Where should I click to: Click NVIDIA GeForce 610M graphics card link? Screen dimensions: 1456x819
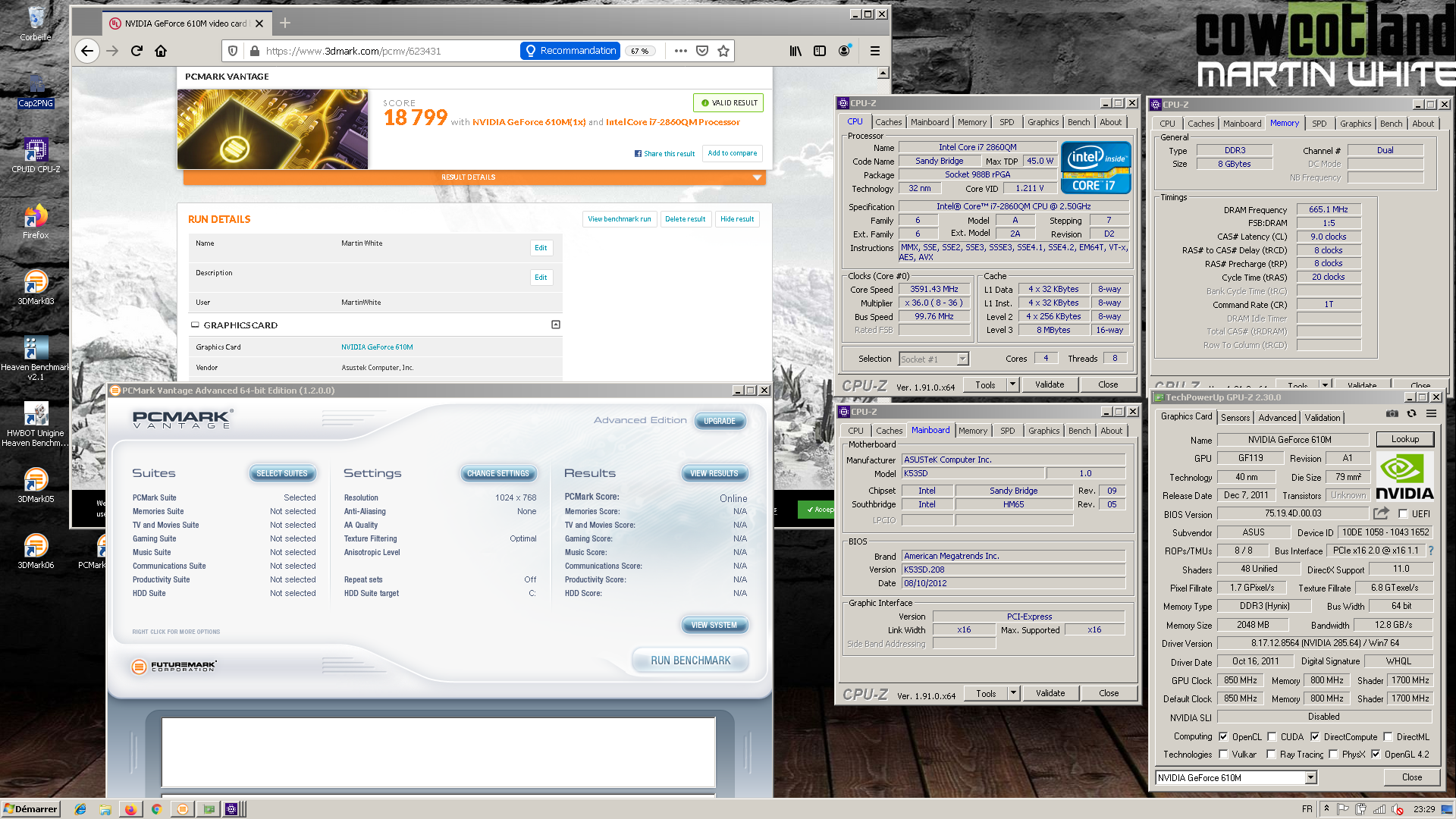(x=377, y=347)
